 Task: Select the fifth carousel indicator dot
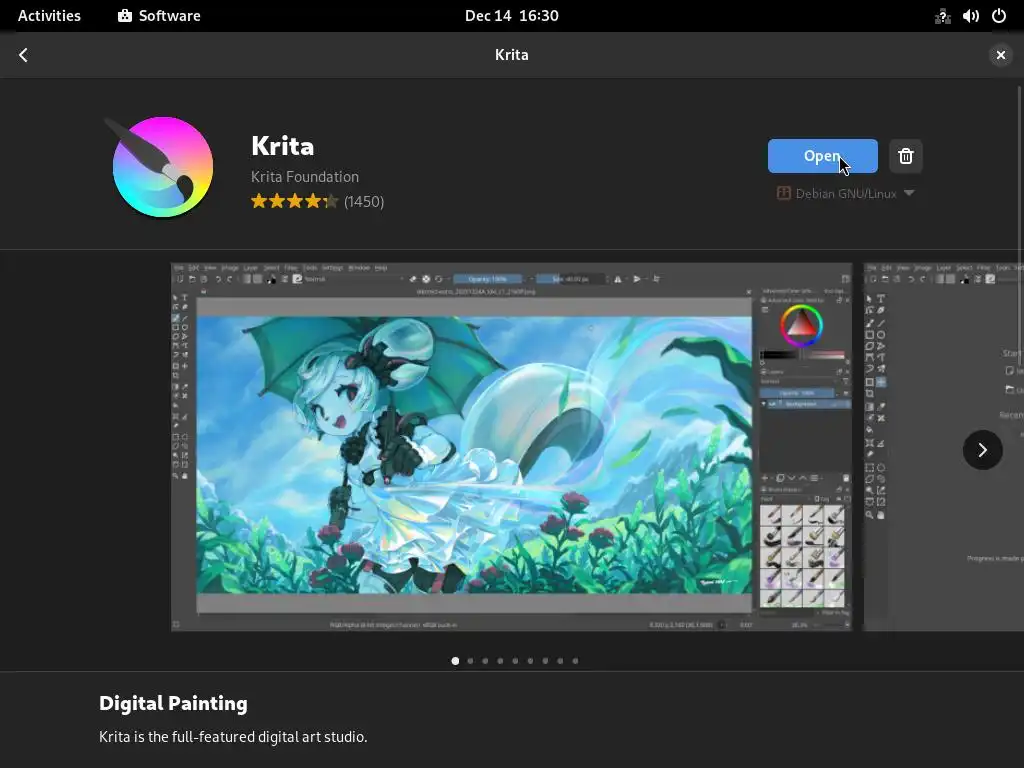pyautogui.click(x=515, y=661)
